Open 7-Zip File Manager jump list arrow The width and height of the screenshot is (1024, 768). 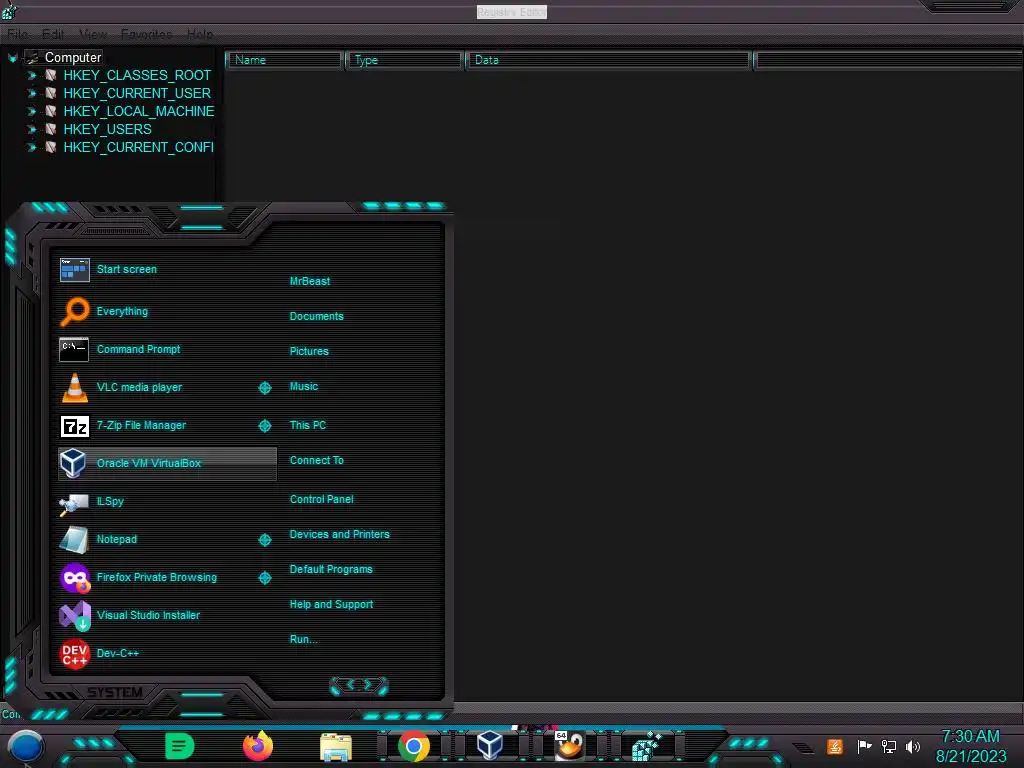[x=264, y=426]
